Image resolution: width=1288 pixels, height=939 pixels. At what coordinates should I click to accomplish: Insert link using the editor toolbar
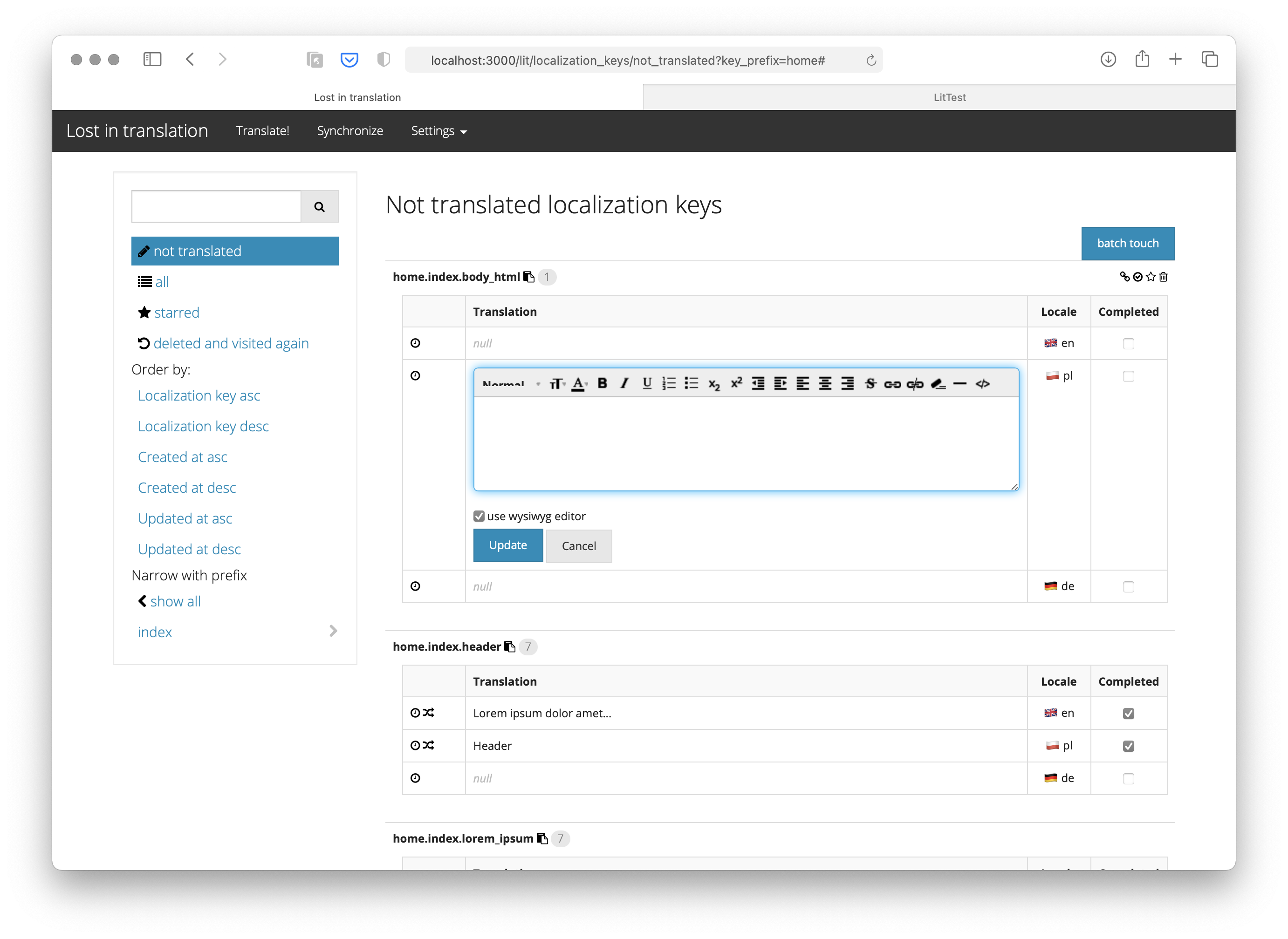point(892,384)
